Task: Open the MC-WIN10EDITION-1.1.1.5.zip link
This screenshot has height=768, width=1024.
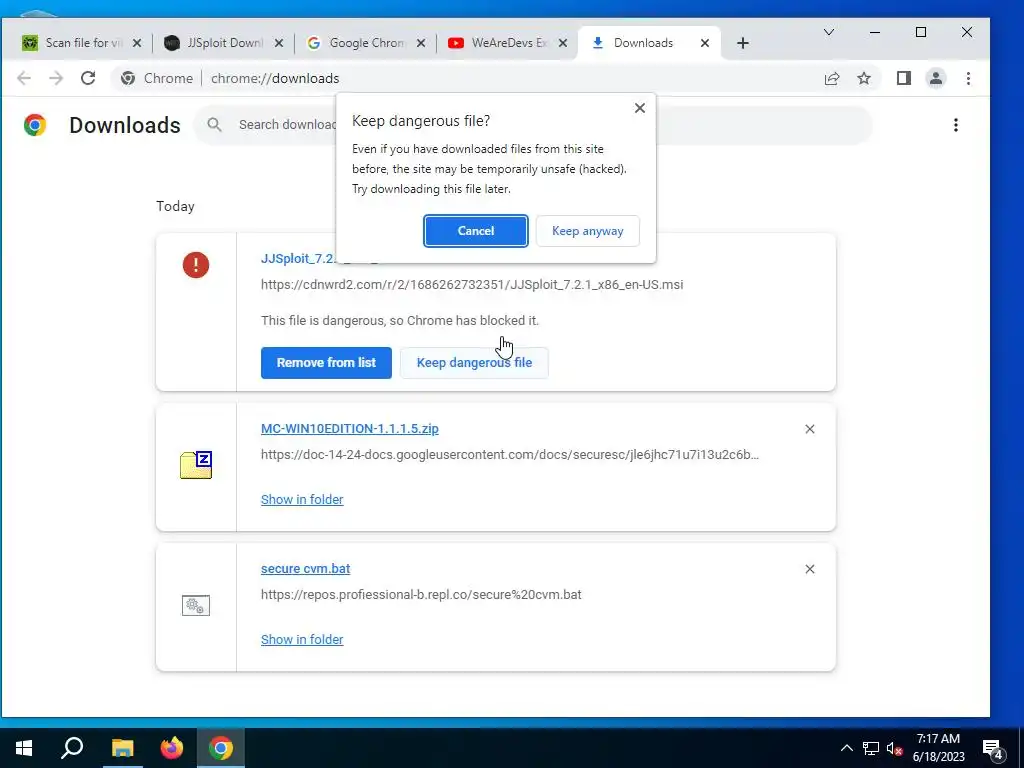Action: 349,428
